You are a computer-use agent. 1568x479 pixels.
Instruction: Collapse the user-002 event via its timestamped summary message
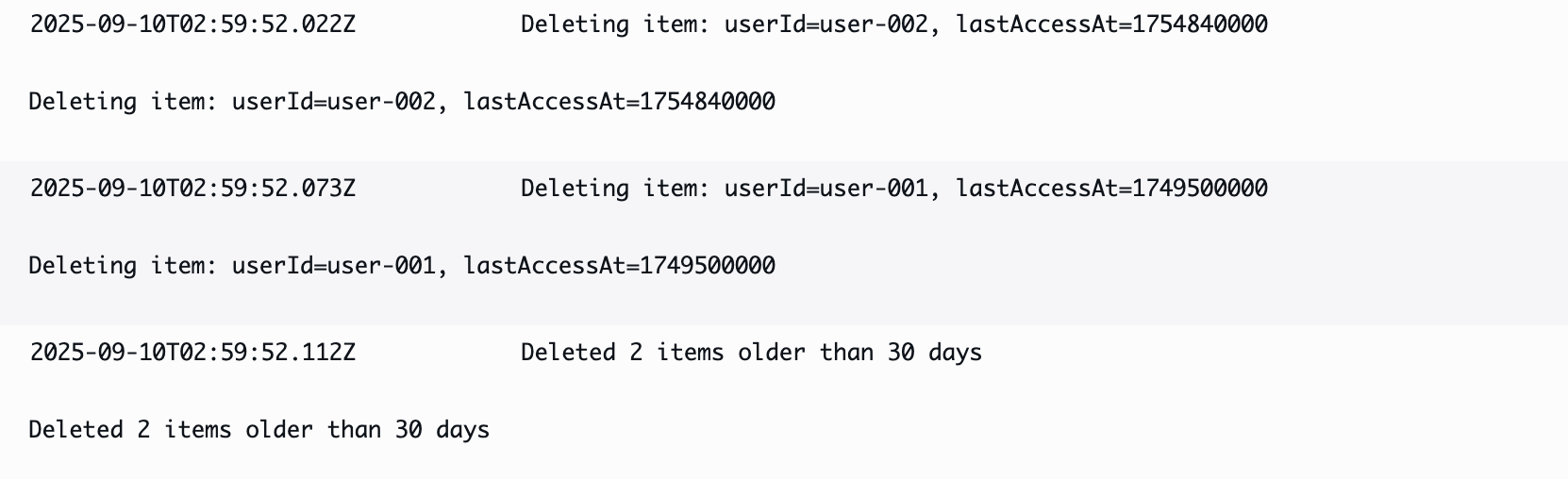pos(894,25)
